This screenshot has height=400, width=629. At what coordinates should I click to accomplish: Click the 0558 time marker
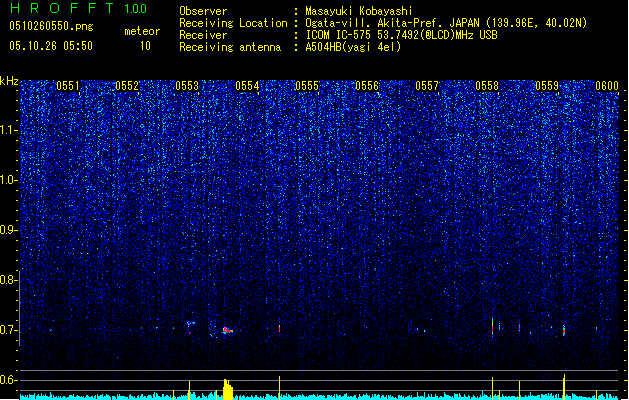click(x=487, y=86)
